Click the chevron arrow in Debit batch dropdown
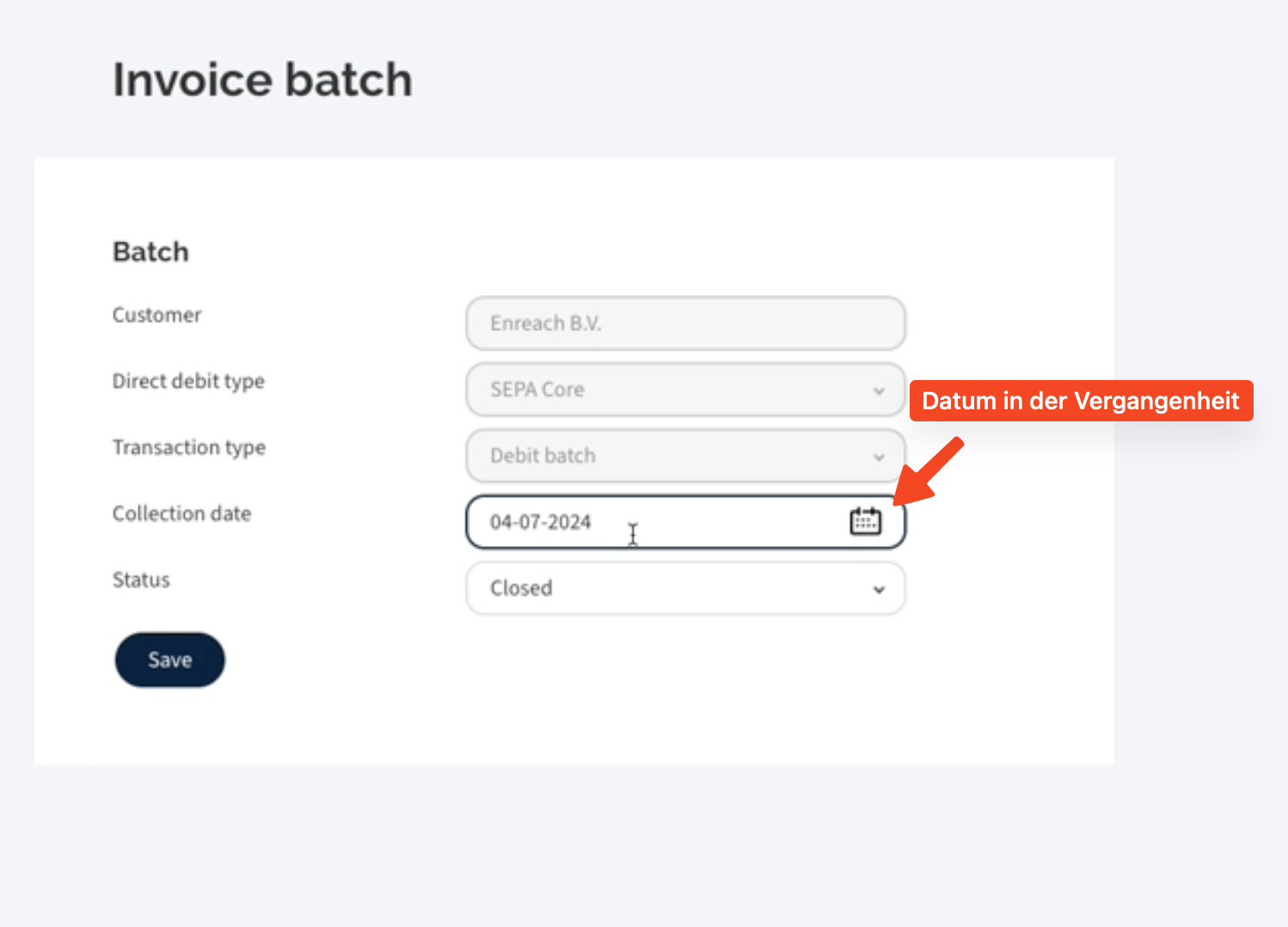This screenshot has width=1288, height=927. [x=879, y=457]
